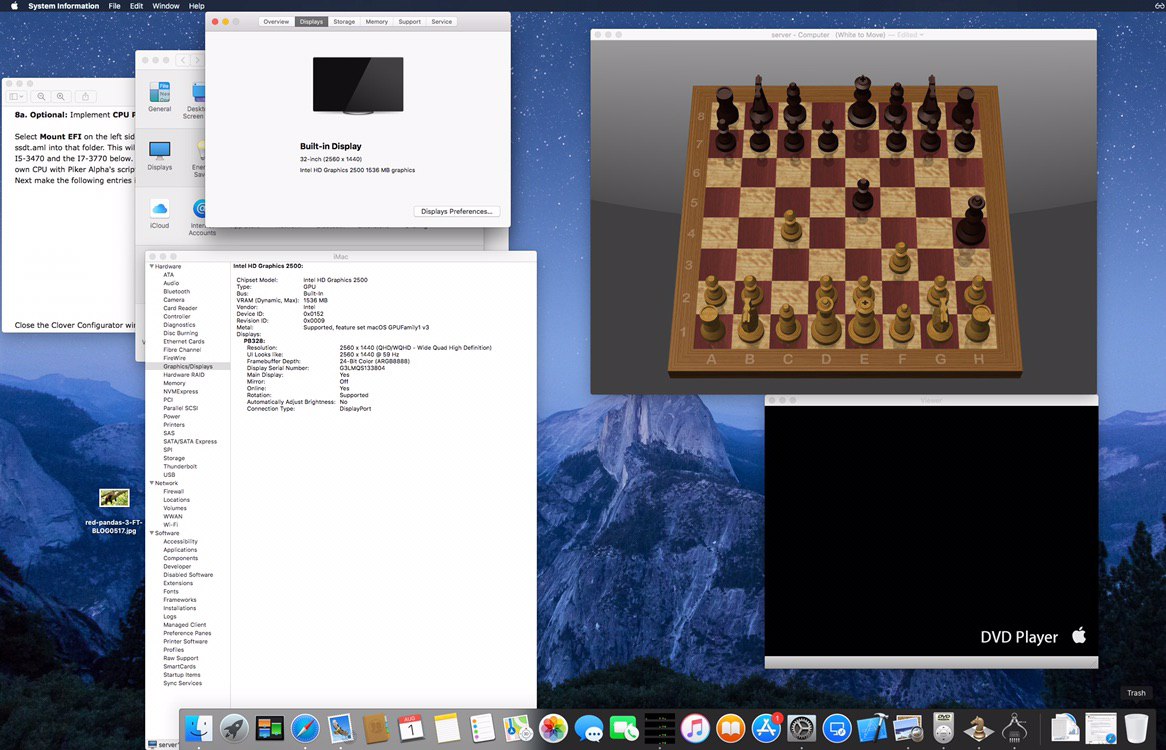
Task: Open System Preferences gear in dock
Action: point(802,728)
